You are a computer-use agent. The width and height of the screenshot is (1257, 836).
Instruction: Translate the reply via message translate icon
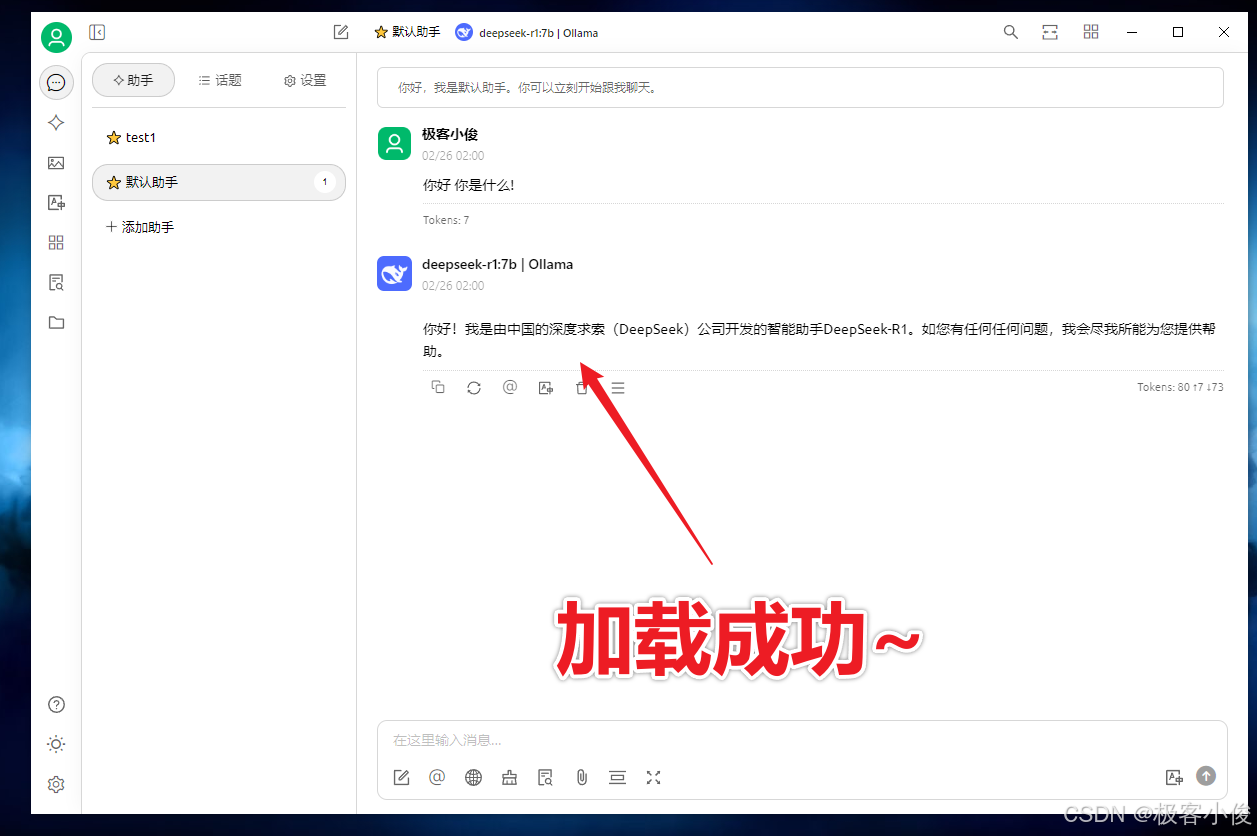point(546,387)
